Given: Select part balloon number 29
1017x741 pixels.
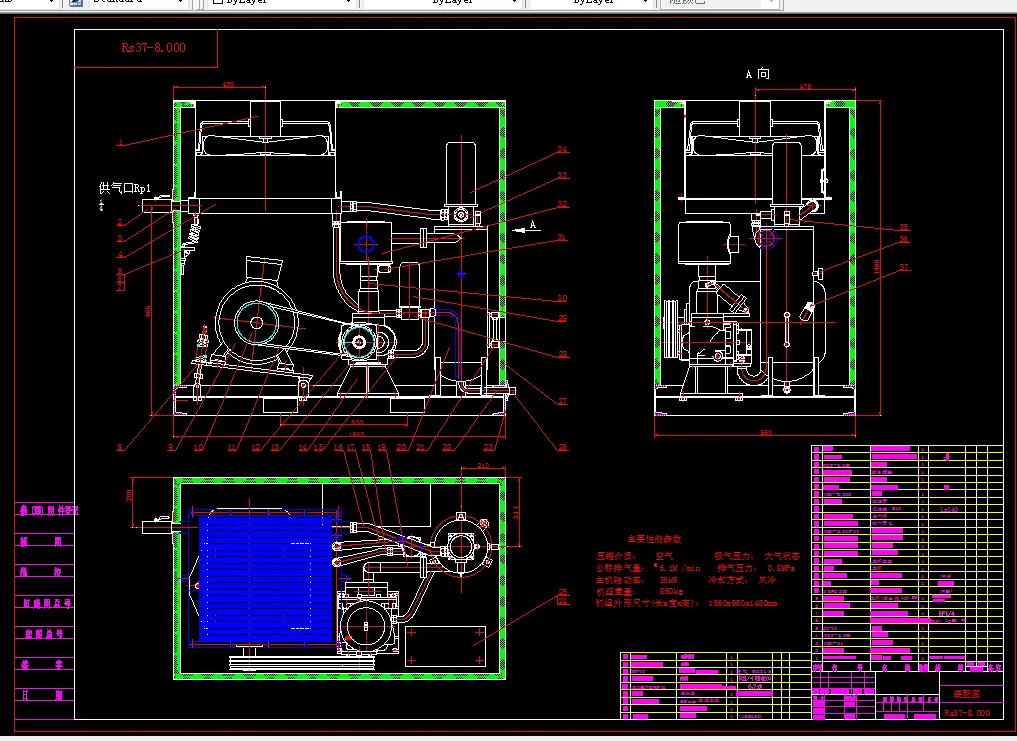Looking at the screenshot, I should click(562, 318).
